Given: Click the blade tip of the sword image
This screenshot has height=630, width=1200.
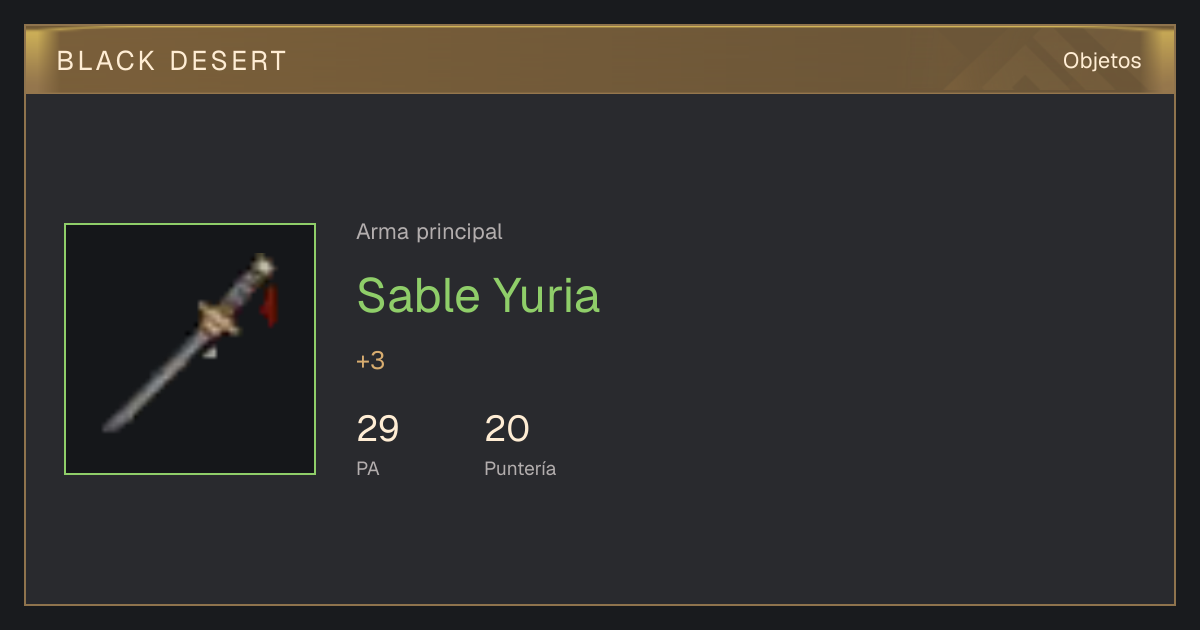Looking at the screenshot, I should 112,423.
